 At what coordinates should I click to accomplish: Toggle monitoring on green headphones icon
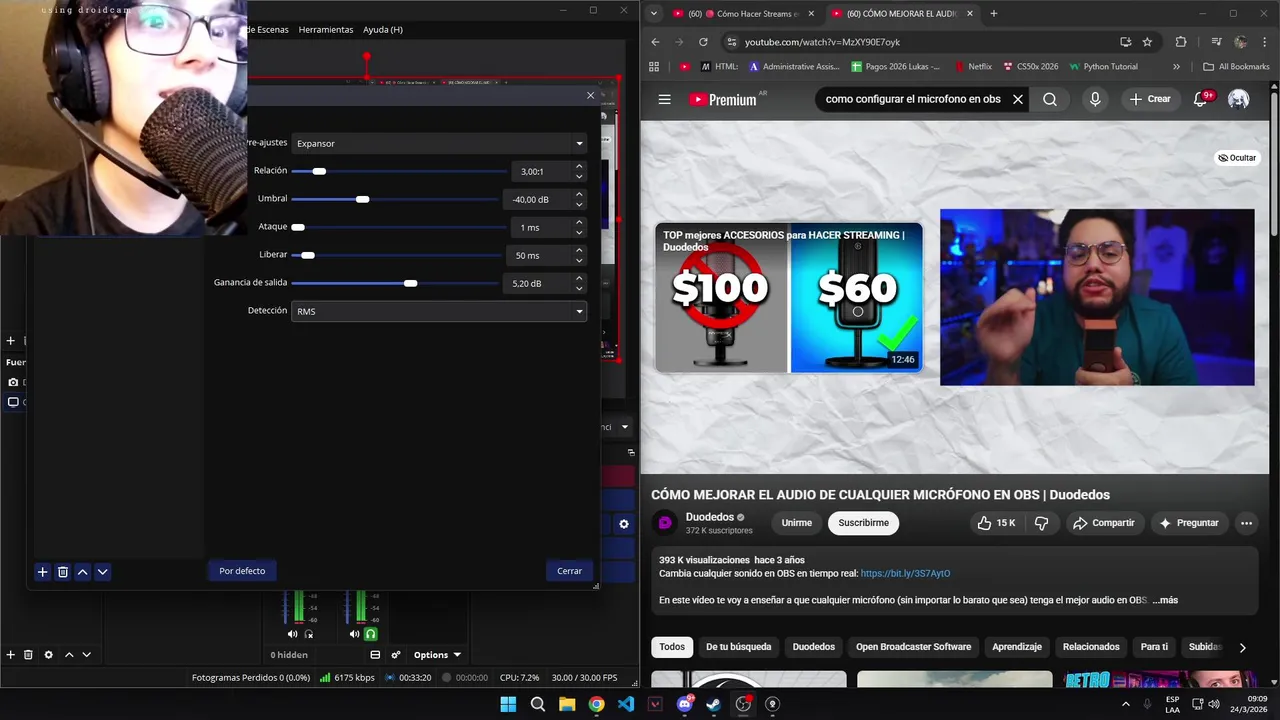click(370, 634)
